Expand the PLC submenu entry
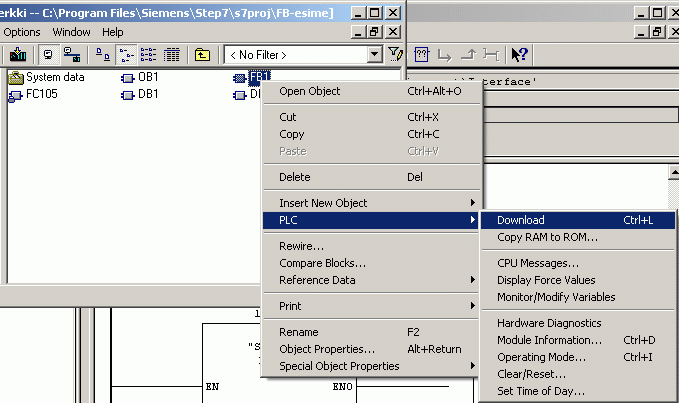Viewport: 679px width, 403px height. pos(371,220)
